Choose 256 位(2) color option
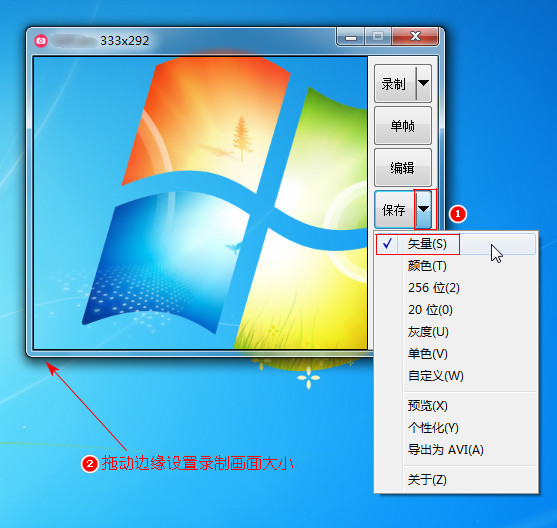557x528 pixels. pos(455,287)
